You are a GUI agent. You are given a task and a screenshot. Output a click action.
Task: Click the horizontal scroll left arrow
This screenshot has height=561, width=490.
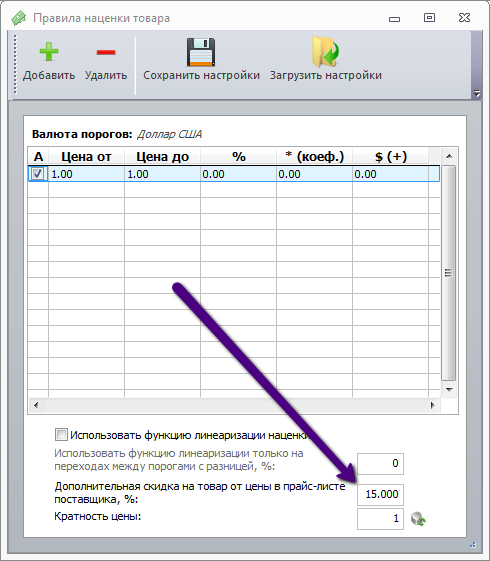[36, 405]
